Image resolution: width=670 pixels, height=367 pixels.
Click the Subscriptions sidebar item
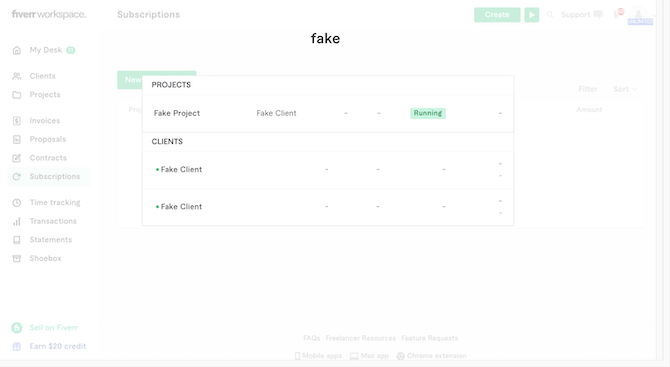pyautogui.click(x=50, y=176)
